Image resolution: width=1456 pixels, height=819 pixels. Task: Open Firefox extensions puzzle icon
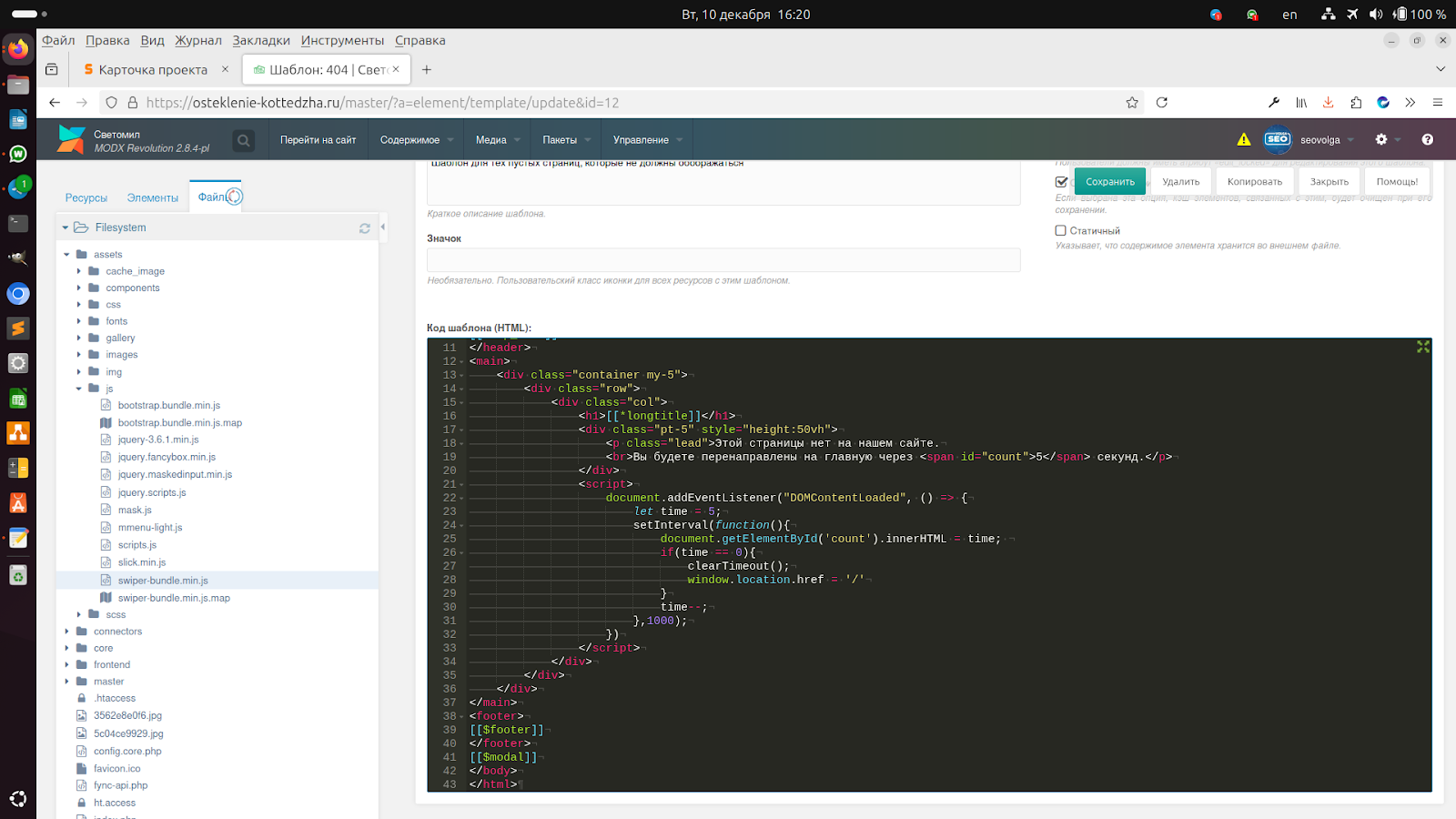click(x=1356, y=103)
